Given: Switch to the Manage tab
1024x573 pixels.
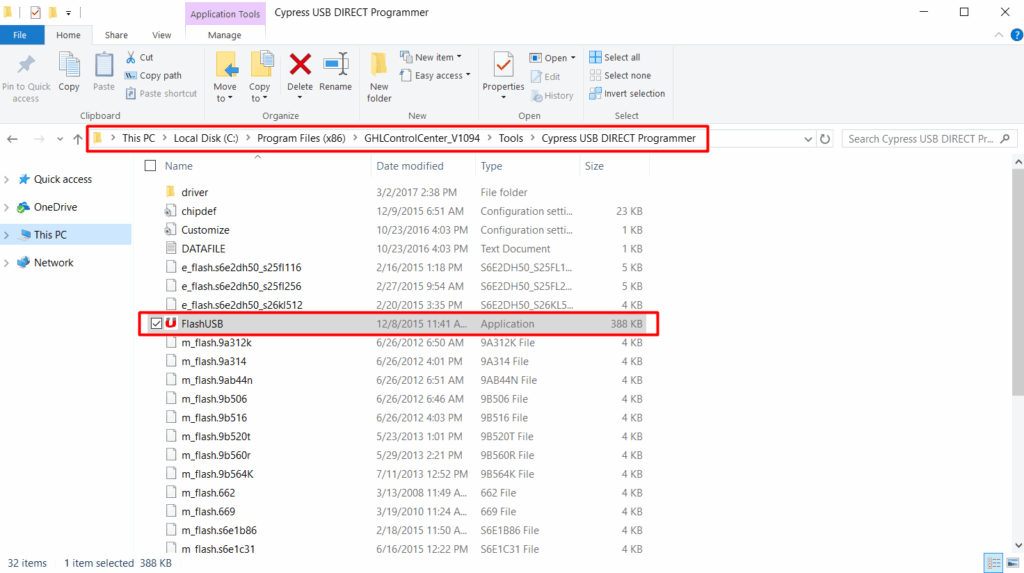Looking at the screenshot, I should 225,35.
